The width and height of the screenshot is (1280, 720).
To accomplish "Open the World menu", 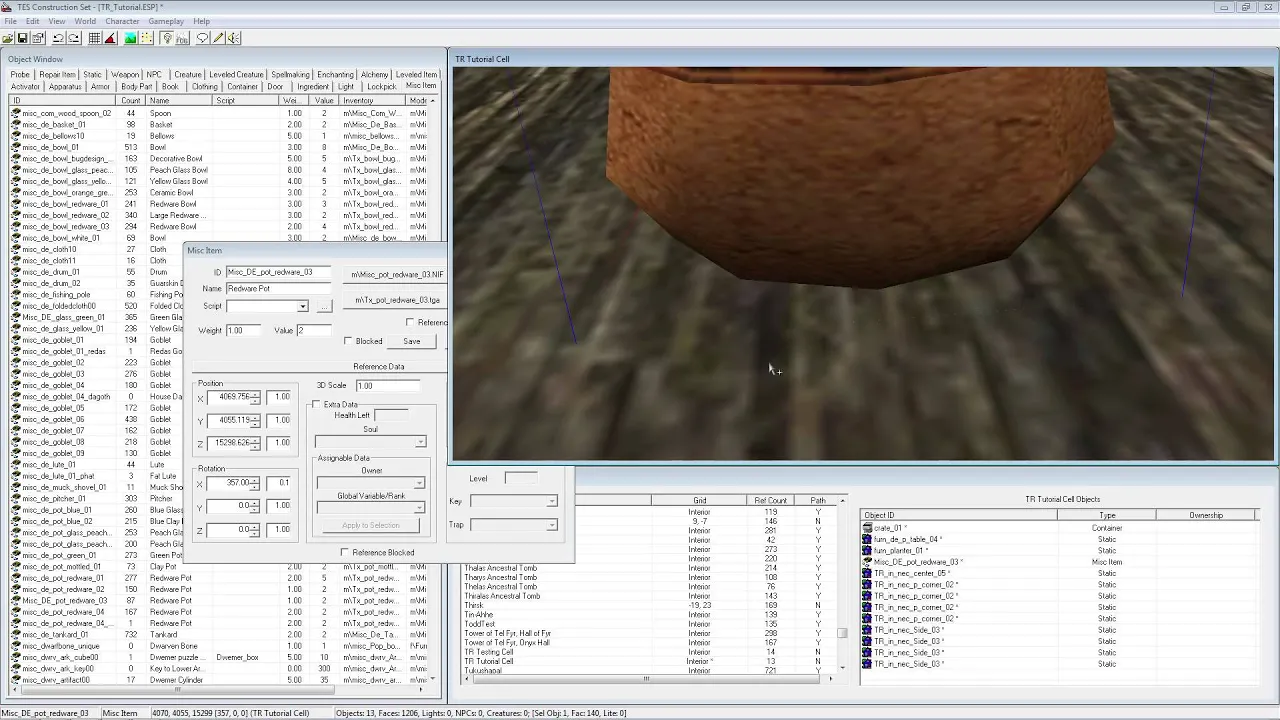I will coord(85,21).
